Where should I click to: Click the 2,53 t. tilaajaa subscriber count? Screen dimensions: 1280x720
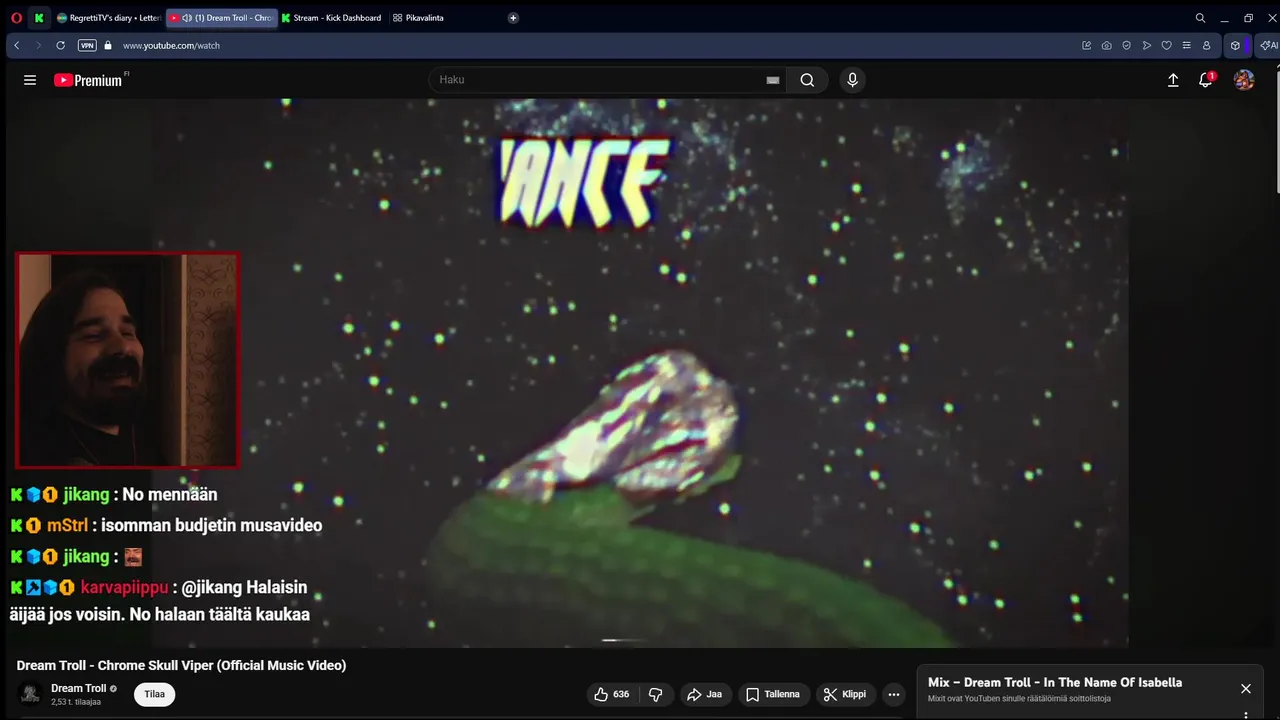(x=76, y=702)
